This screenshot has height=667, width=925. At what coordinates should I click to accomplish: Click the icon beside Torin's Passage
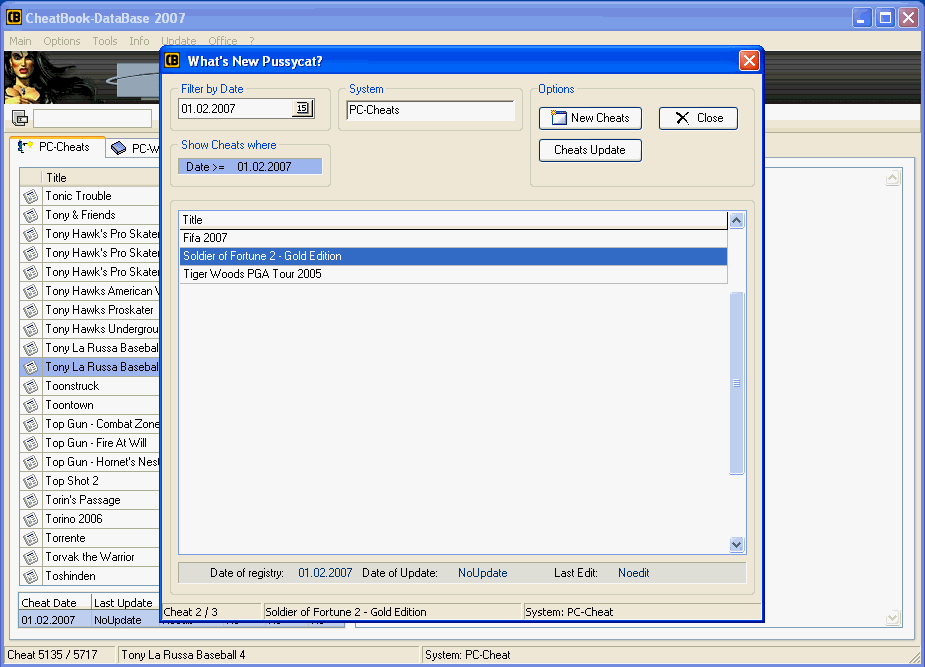click(30, 500)
